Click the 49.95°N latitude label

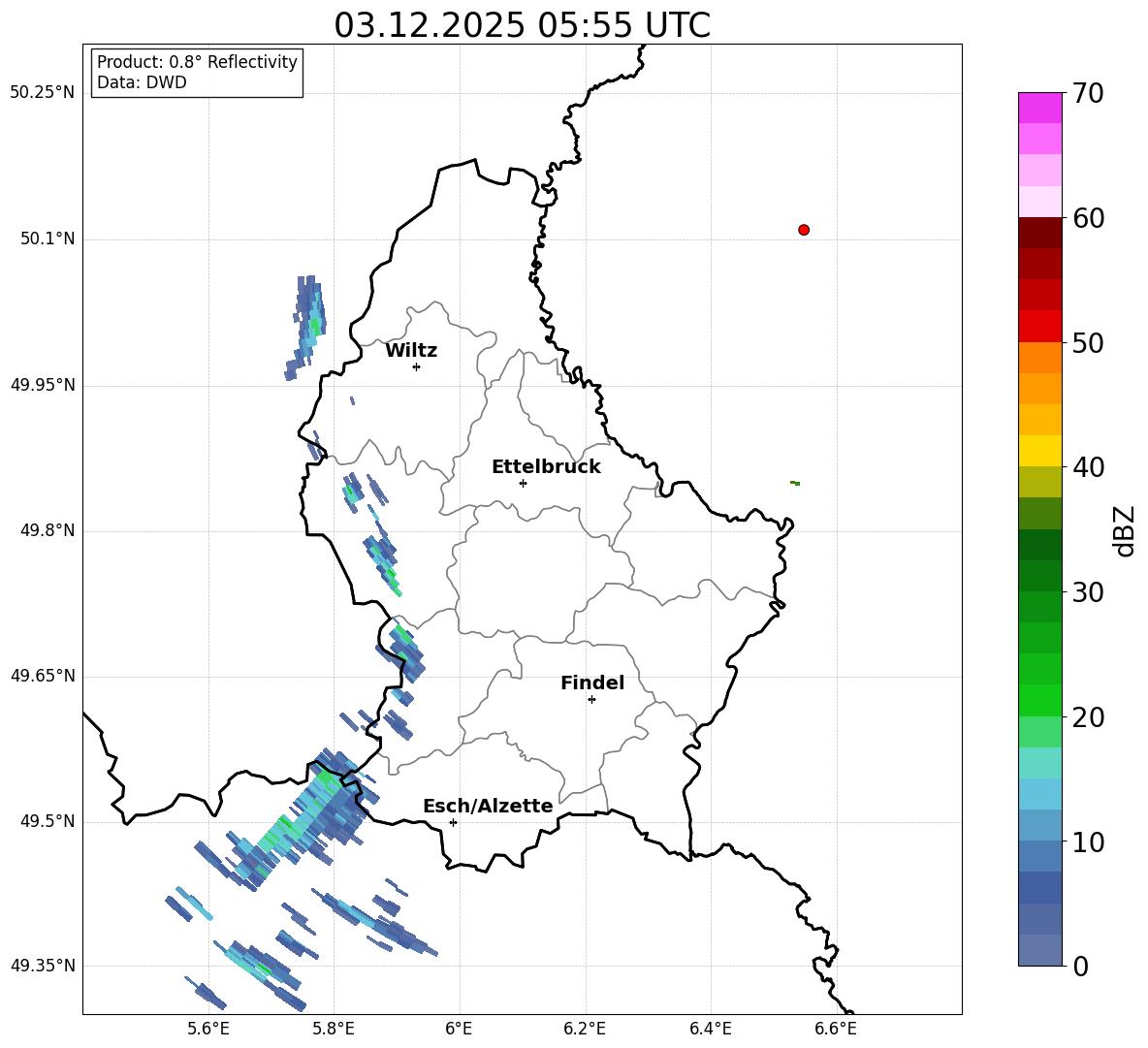point(43,385)
